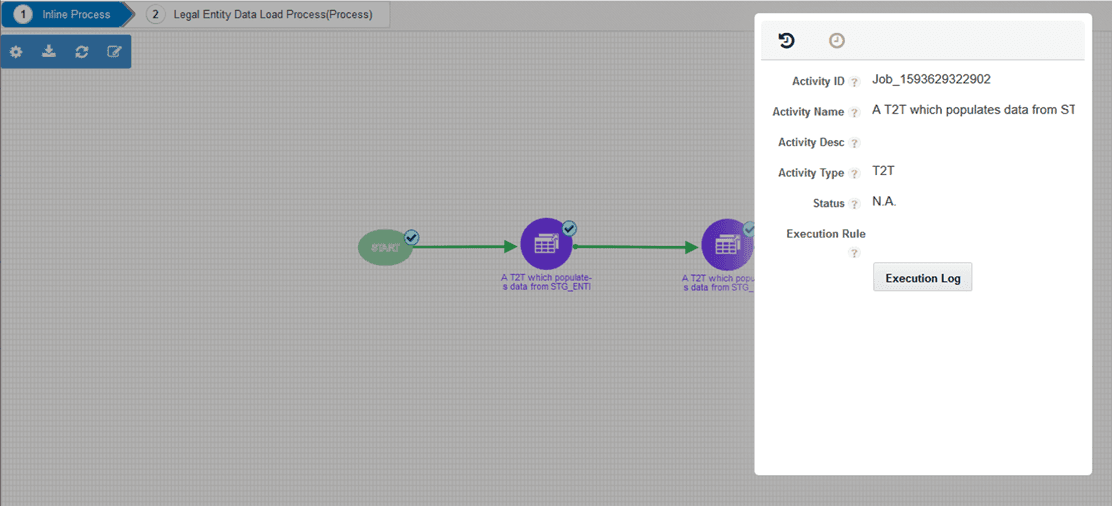This screenshot has height=506, width=1112.
Task: Click the arrow between the two T2T nodes
Action: coord(636,247)
